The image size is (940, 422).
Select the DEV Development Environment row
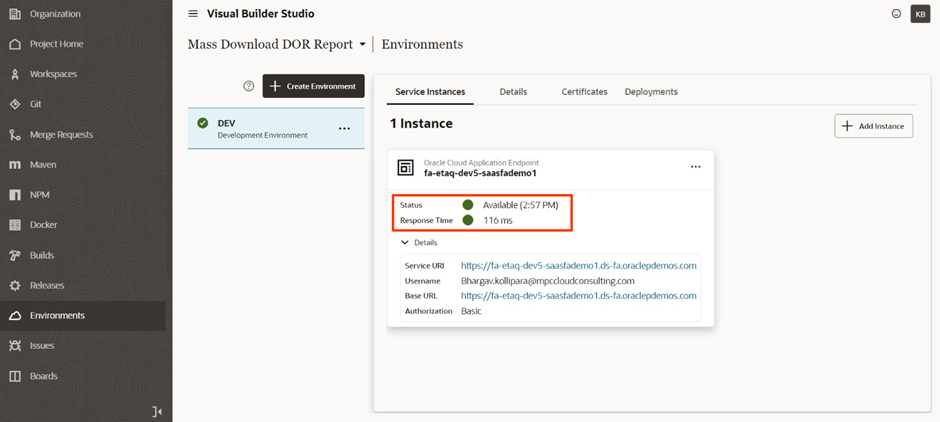click(276, 128)
